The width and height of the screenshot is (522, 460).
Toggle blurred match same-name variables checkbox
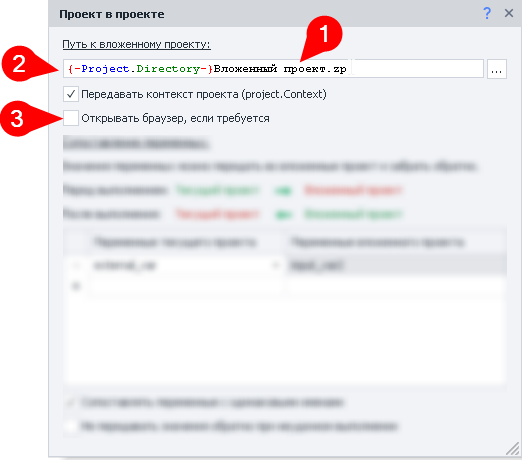(x=71, y=403)
